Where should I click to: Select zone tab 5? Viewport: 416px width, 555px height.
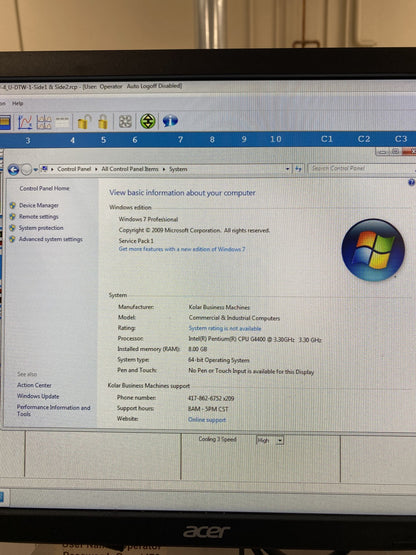(x=103, y=140)
